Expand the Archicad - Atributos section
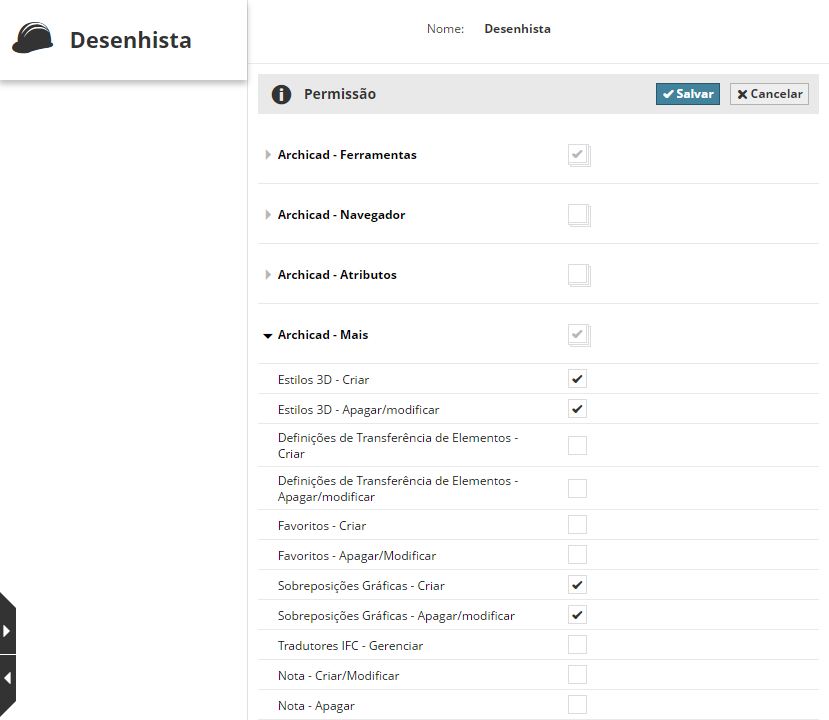Image resolution: width=829 pixels, height=720 pixels. (x=268, y=275)
